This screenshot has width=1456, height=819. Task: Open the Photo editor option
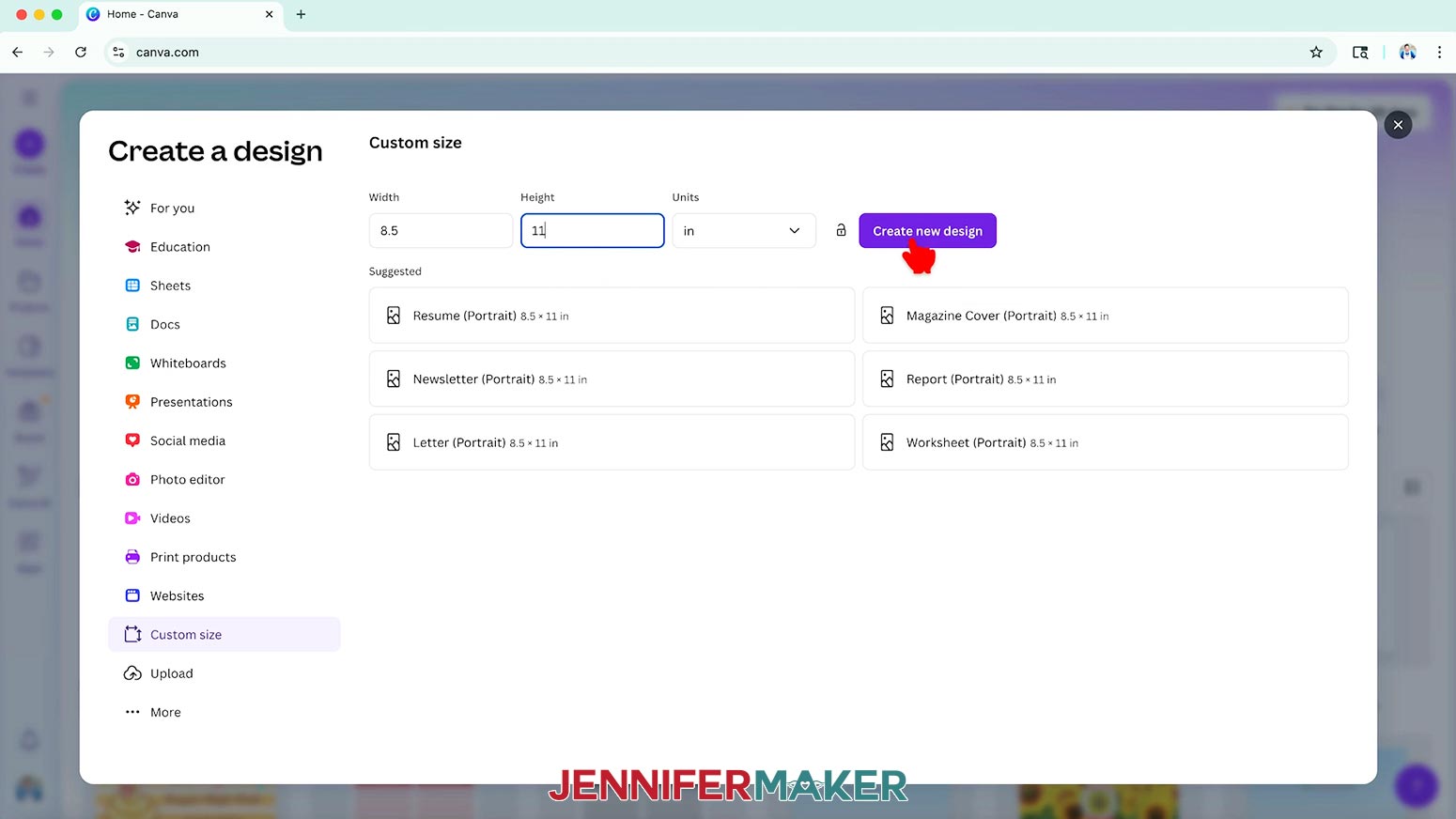(x=224, y=480)
